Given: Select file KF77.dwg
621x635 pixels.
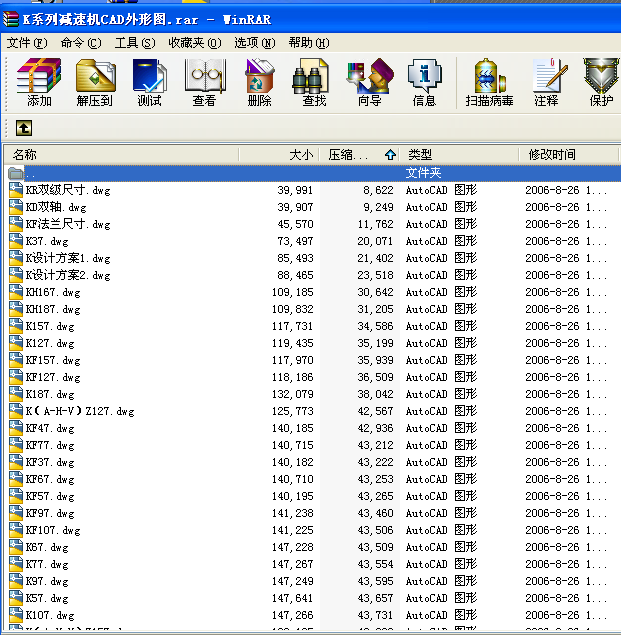Looking at the screenshot, I should pos(50,445).
